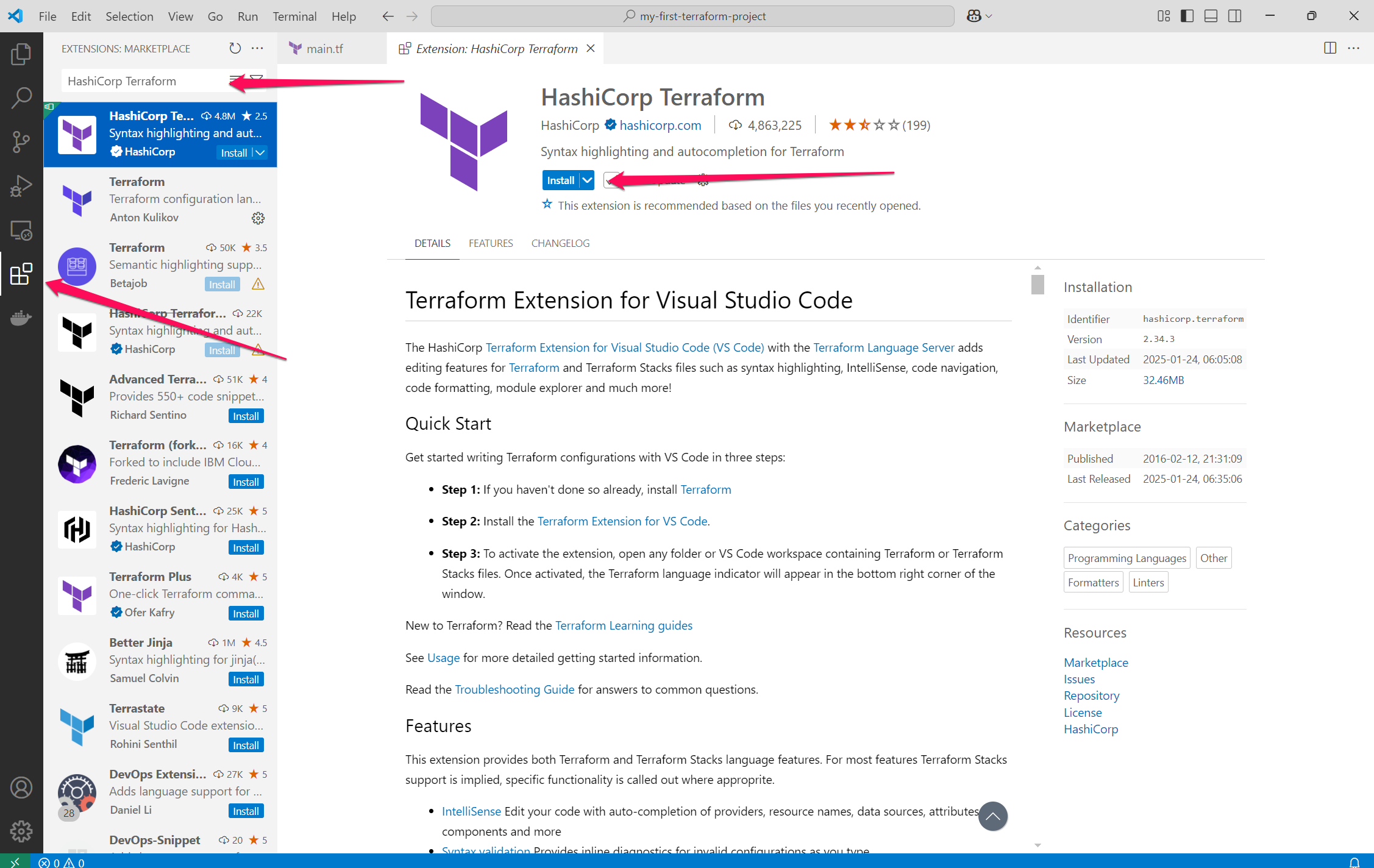Click the filter extensions funnel icon
The height and width of the screenshot is (868, 1374).
(257, 80)
